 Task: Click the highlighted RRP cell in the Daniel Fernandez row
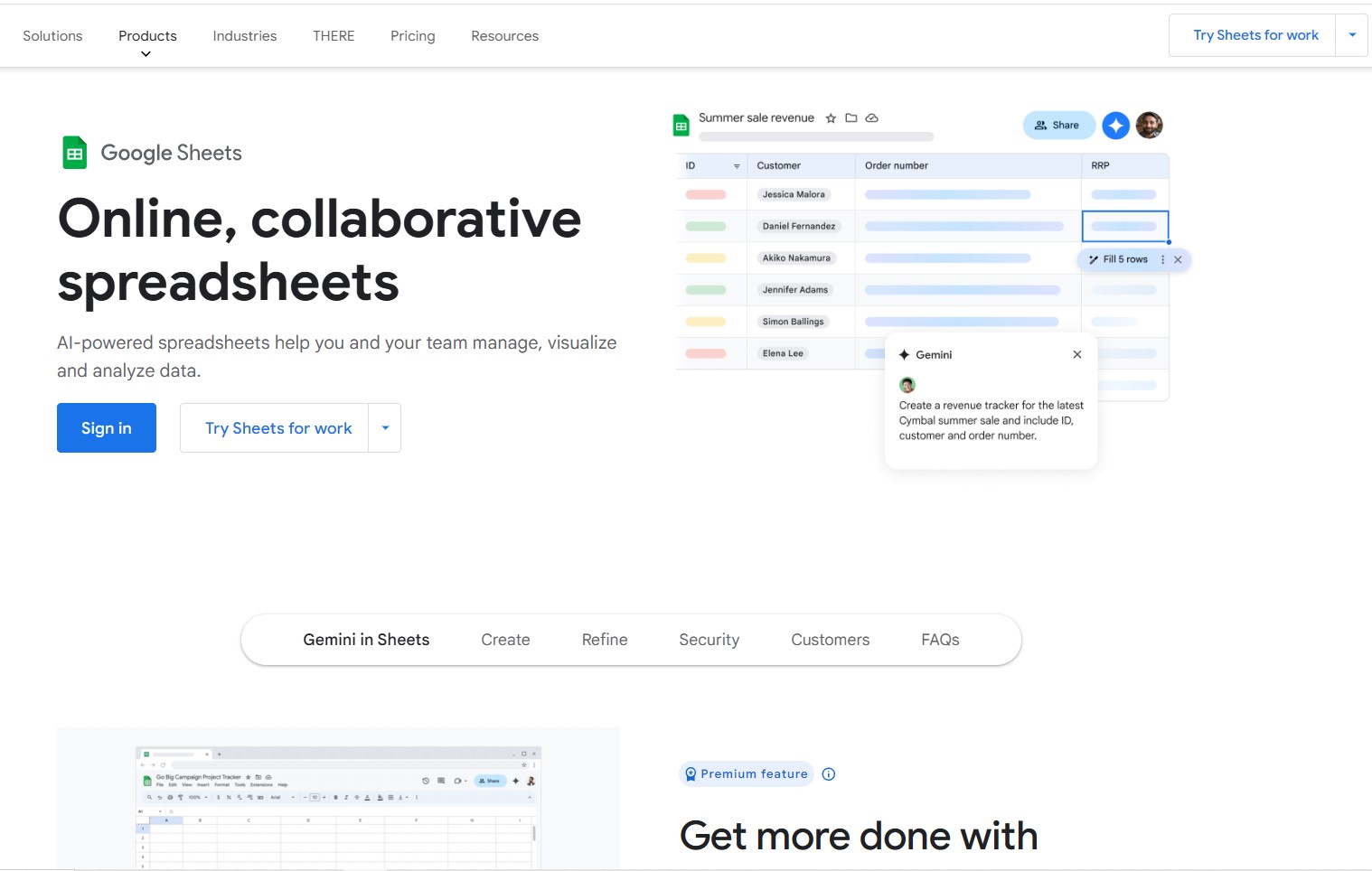(1125, 226)
